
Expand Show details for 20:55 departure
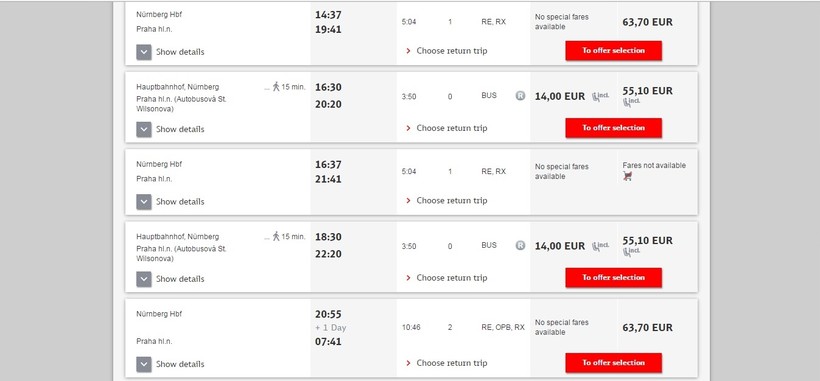(170, 364)
